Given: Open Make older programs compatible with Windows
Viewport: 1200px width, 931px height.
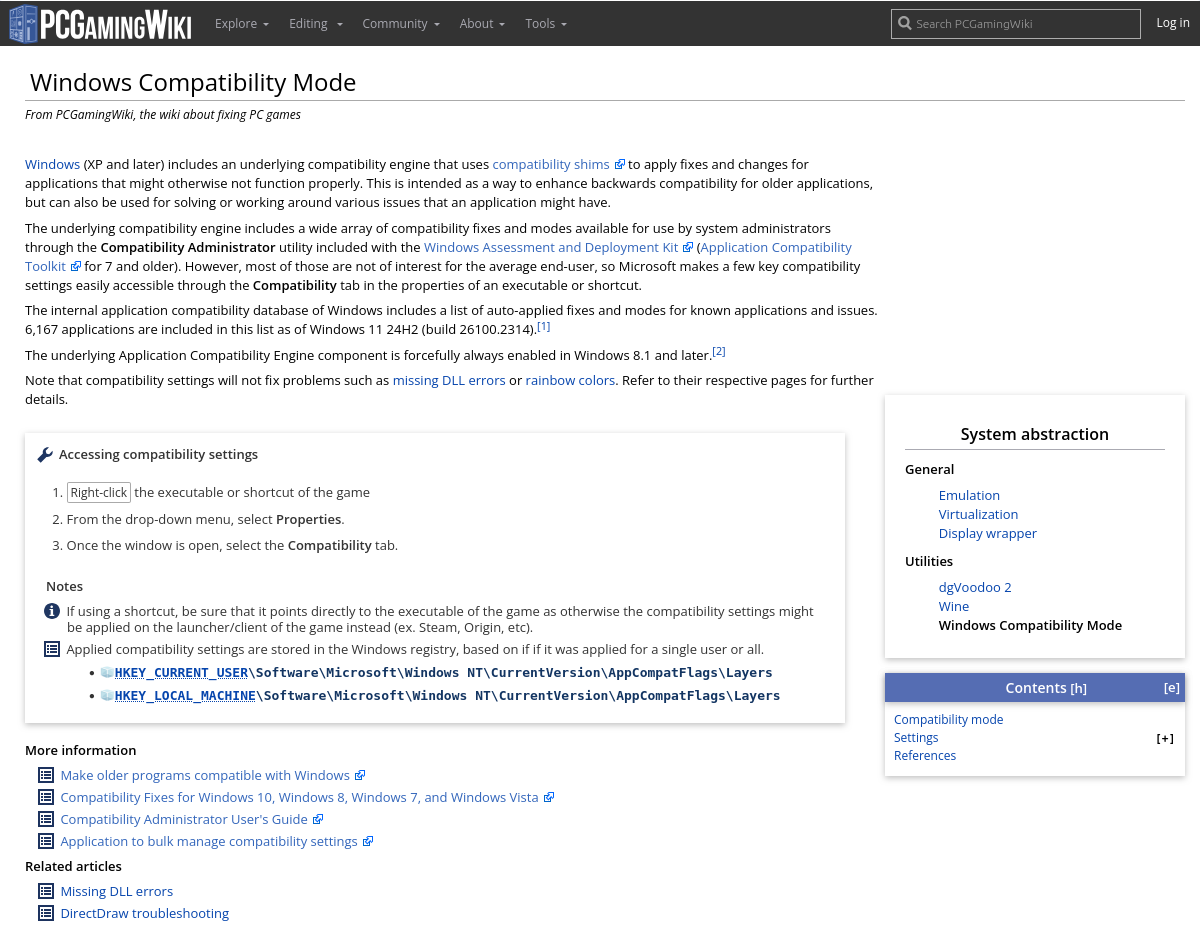Looking at the screenshot, I should coord(205,775).
